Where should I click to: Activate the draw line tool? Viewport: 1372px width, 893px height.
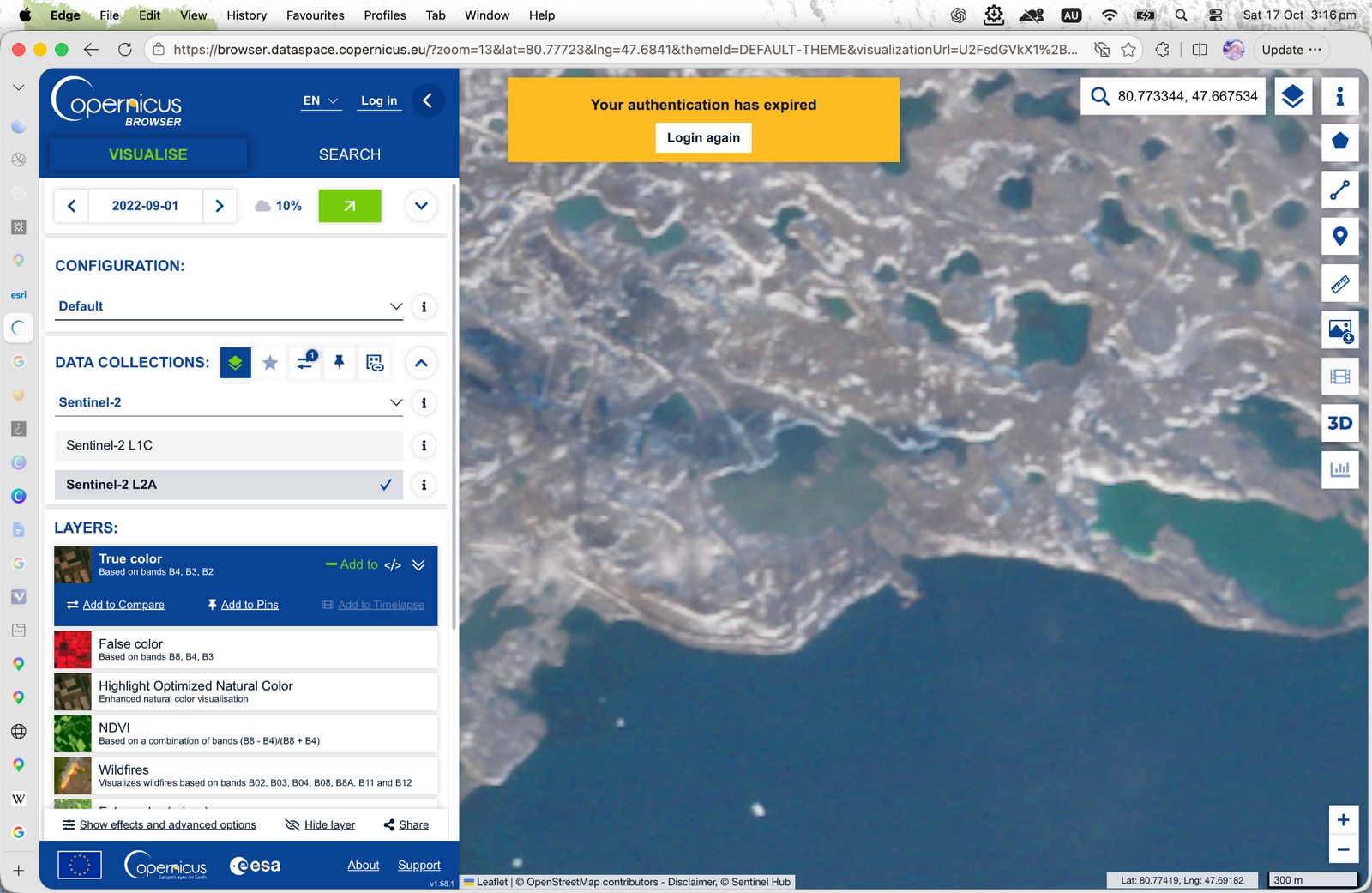1339,190
